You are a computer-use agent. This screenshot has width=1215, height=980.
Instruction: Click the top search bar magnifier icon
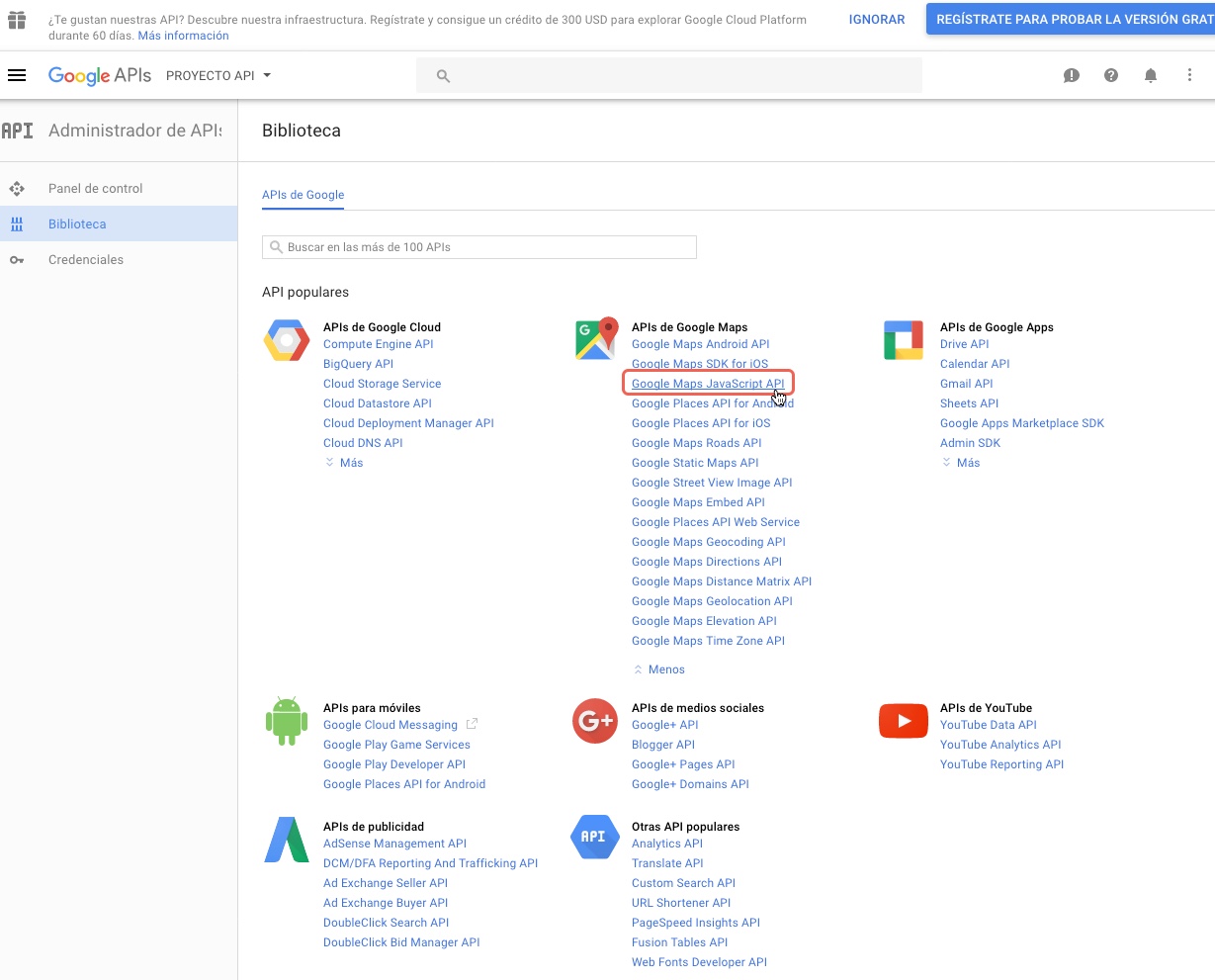point(443,76)
